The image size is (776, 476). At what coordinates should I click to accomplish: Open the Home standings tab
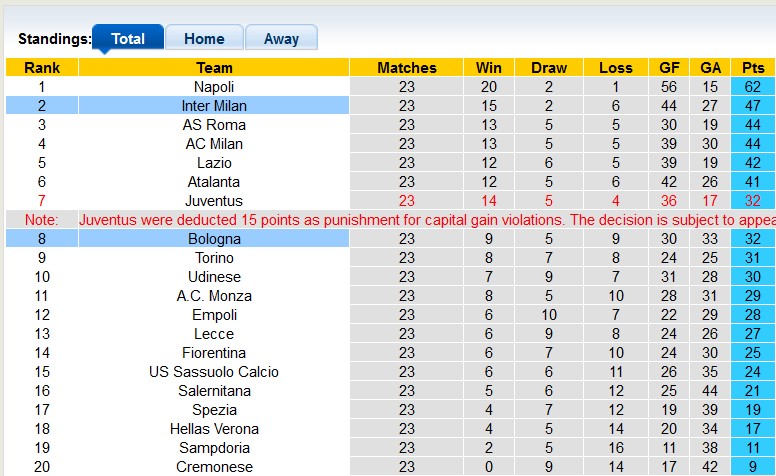pyautogui.click(x=204, y=39)
